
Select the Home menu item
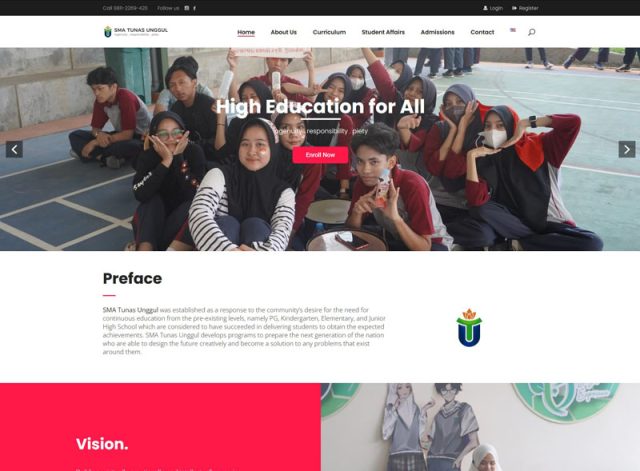(246, 32)
